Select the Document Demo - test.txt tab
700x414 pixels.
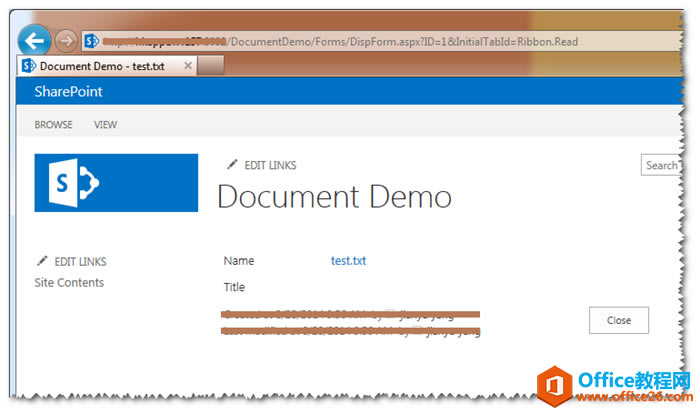point(107,66)
